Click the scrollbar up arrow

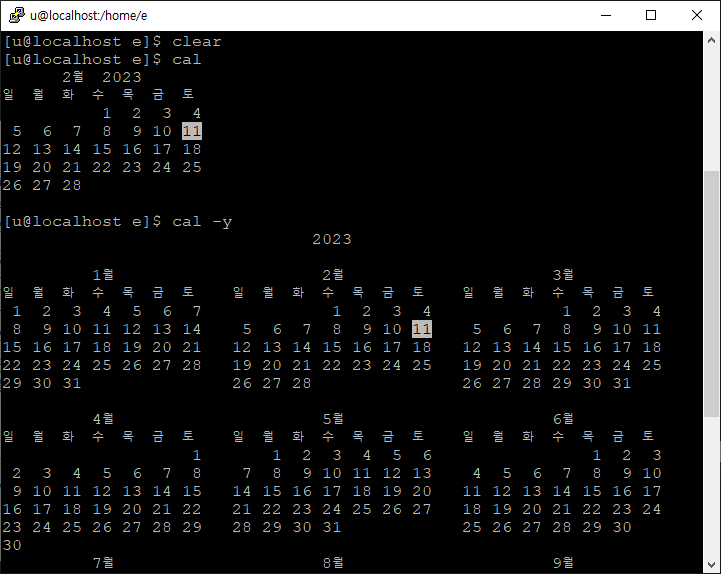(711, 40)
